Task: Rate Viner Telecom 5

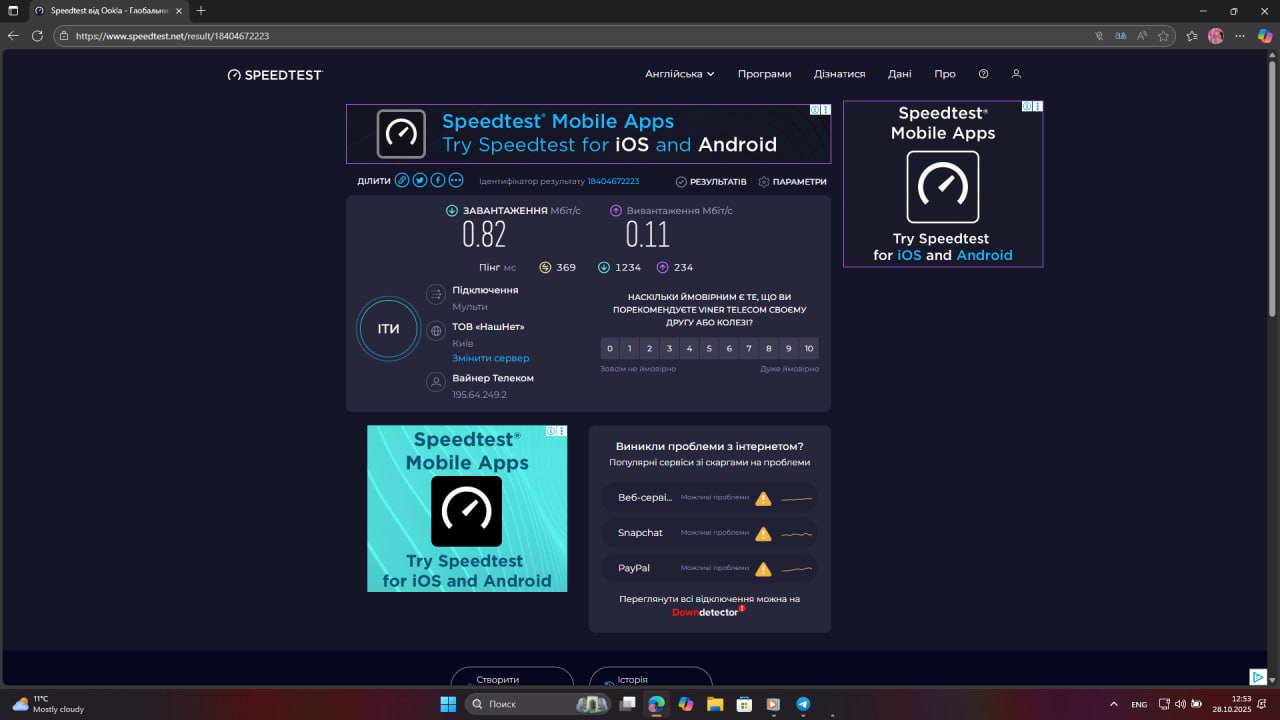Action: [709, 348]
